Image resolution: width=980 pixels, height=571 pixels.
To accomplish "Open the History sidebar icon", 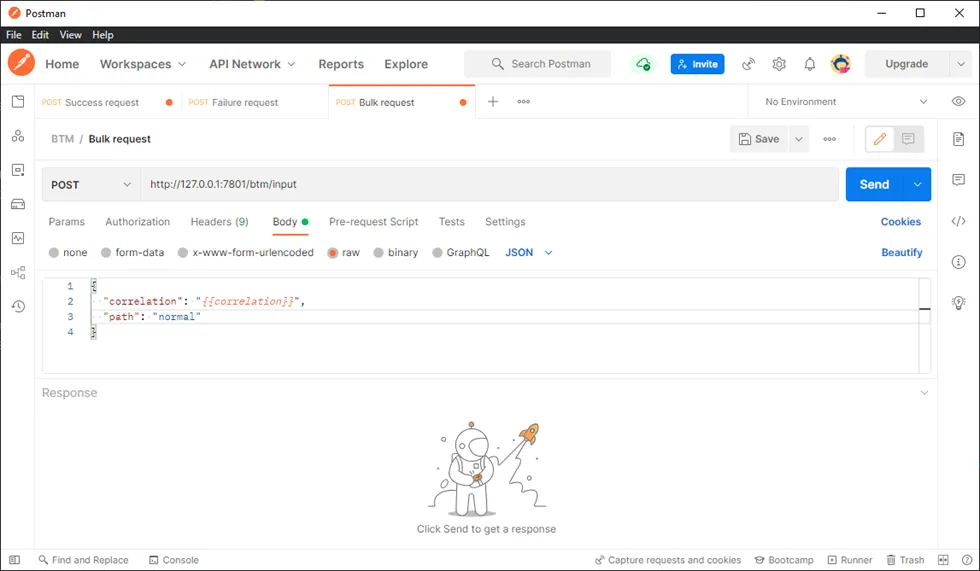I will click(18, 306).
